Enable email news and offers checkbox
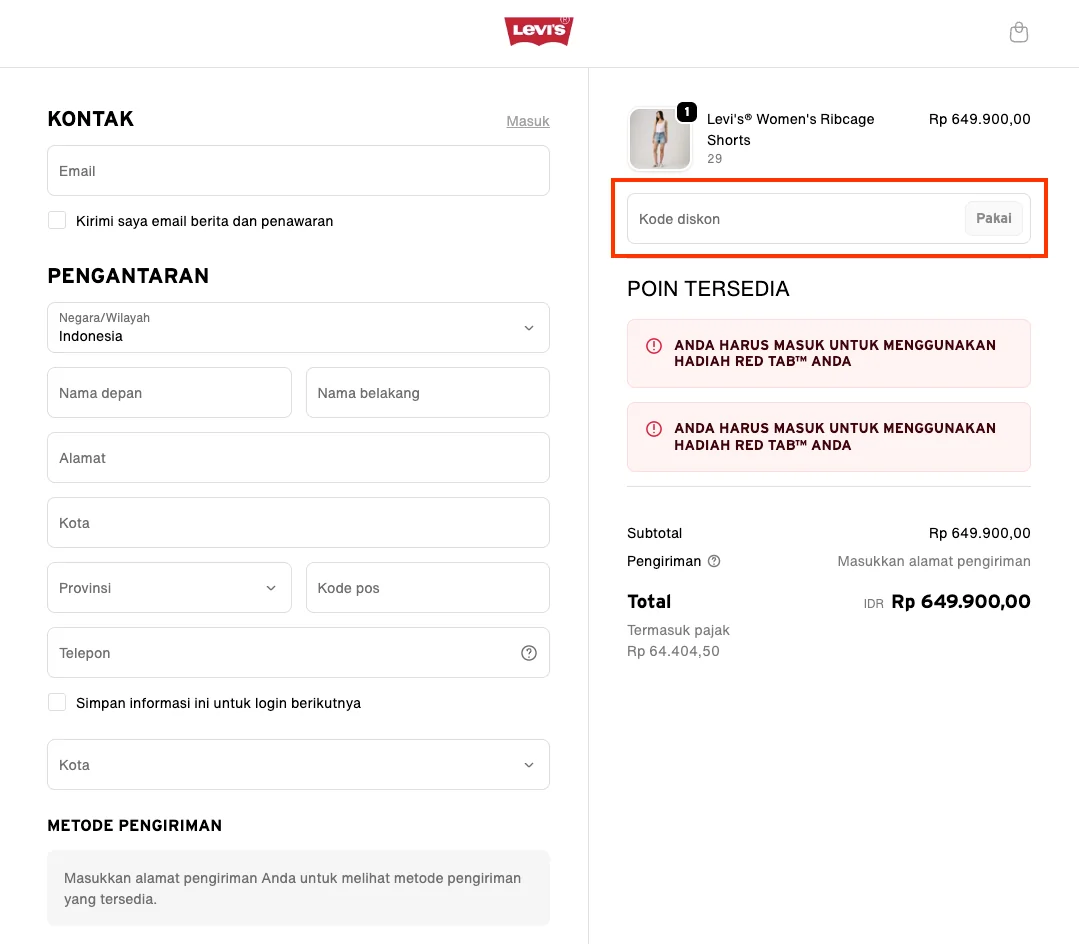Screen dimensions: 1079x944 point(57,220)
